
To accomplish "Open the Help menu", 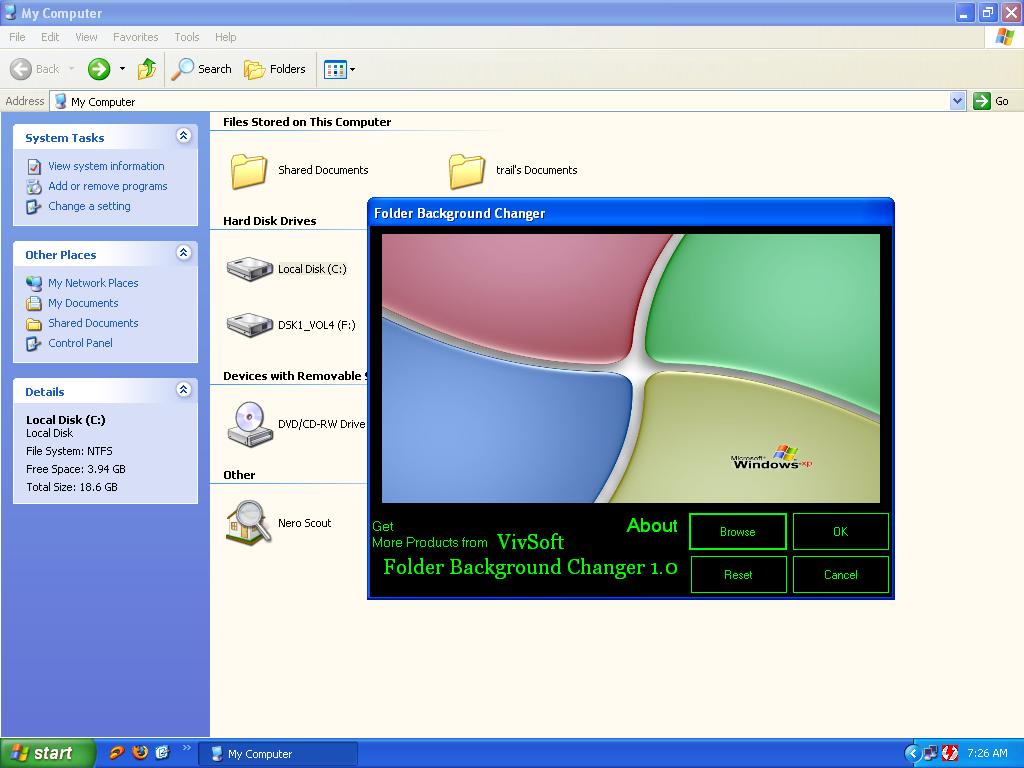I will [x=225, y=37].
